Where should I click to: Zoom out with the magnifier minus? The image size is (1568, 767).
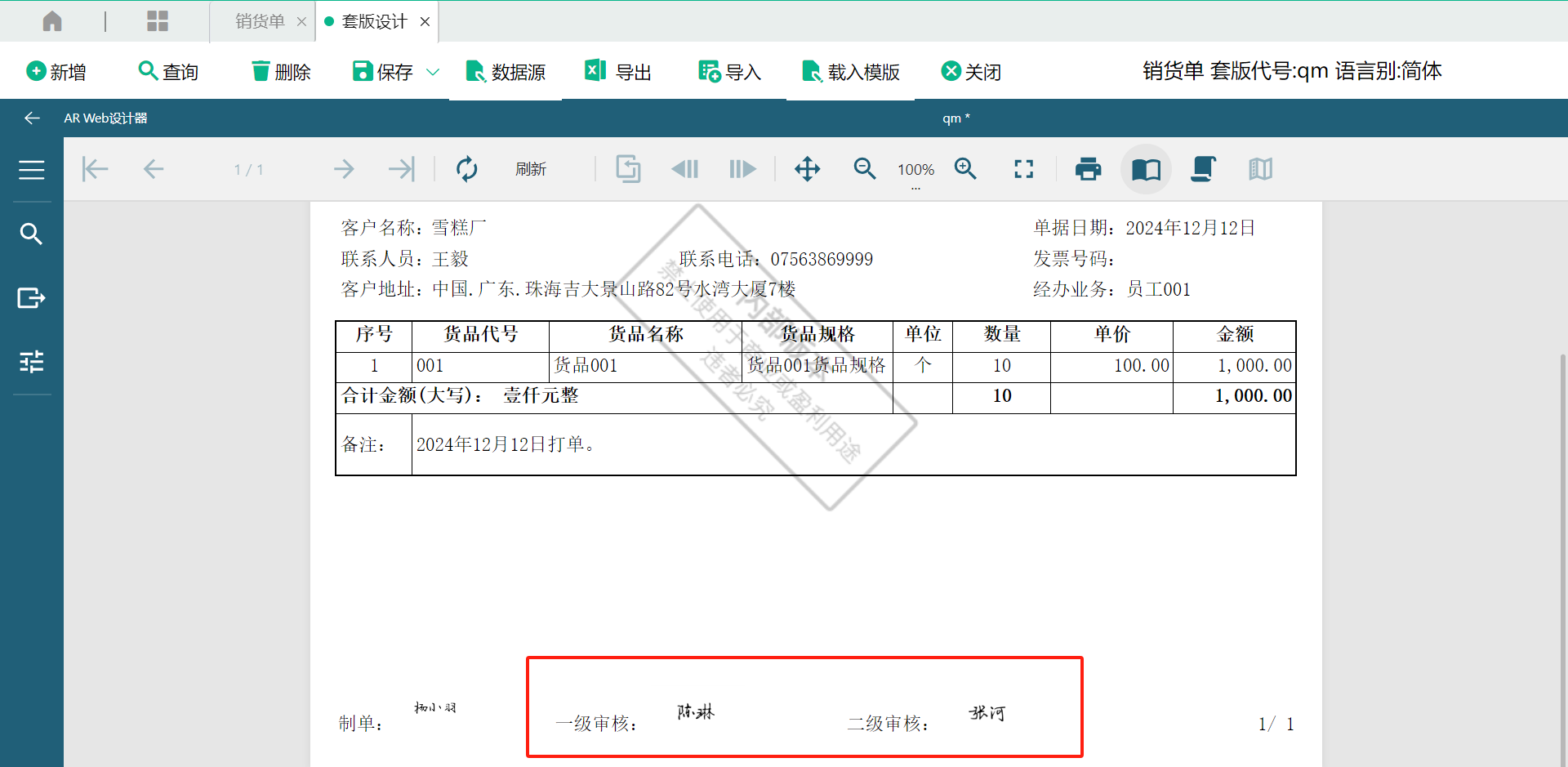(865, 169)
